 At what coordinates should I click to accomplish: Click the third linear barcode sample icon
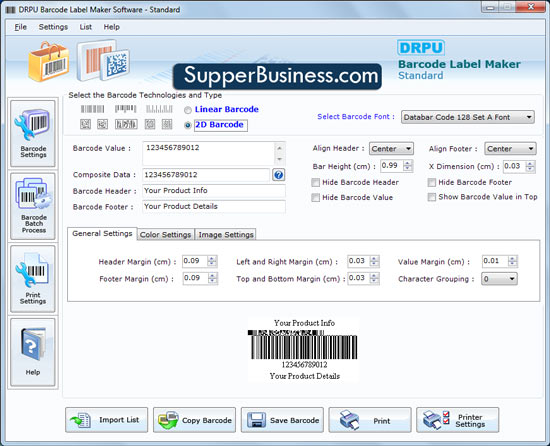coord(159,109)
